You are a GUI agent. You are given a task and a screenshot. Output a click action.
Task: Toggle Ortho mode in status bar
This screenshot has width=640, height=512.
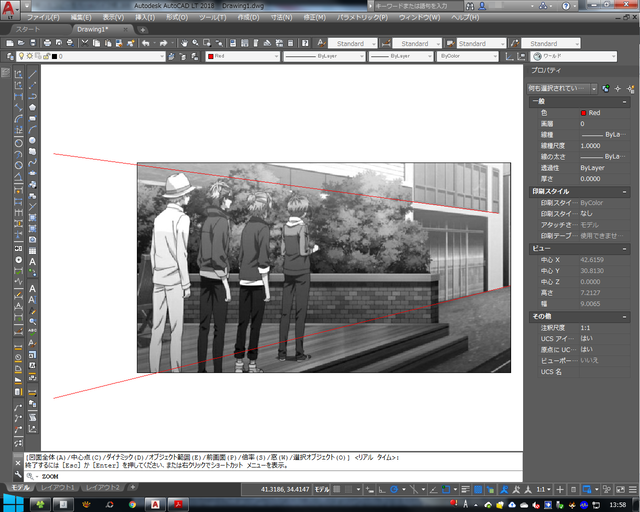[x=382, y=489]
